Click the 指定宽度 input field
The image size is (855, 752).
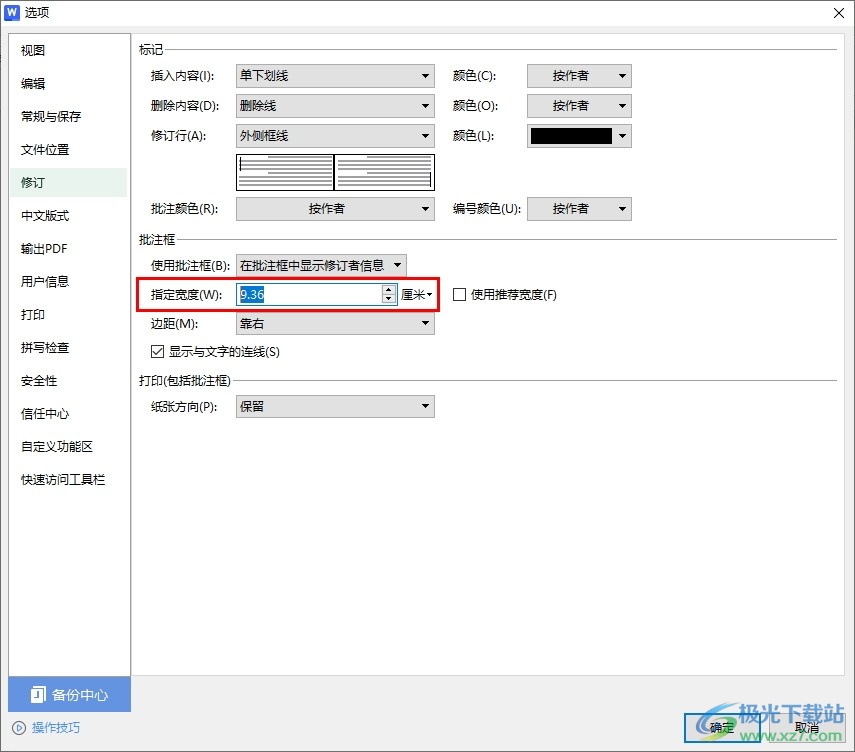click(309, 294)
